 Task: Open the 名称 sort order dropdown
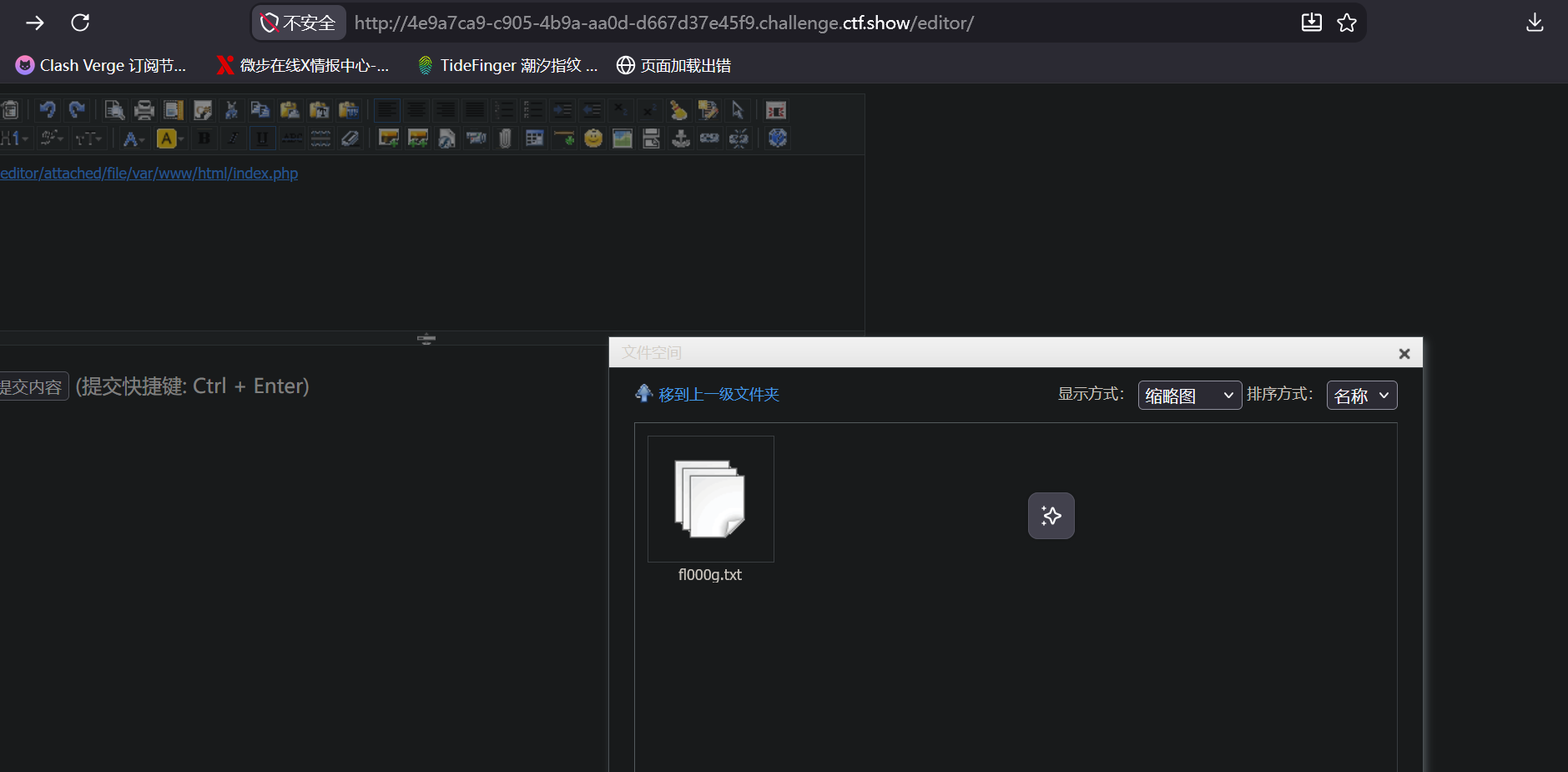click(1362, 396)
